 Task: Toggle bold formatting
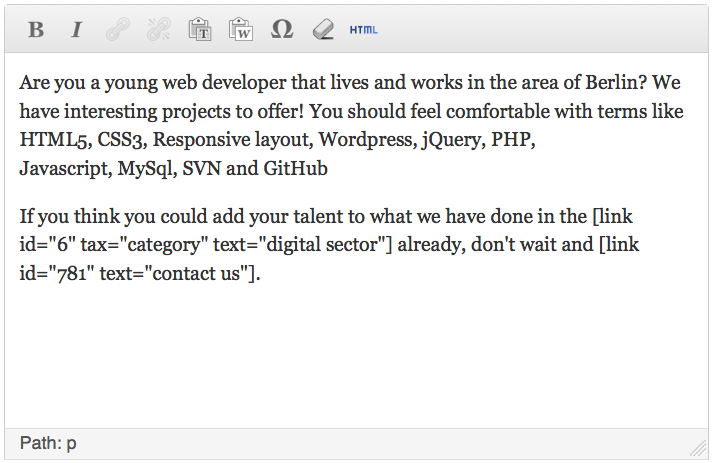pos(36,30)
